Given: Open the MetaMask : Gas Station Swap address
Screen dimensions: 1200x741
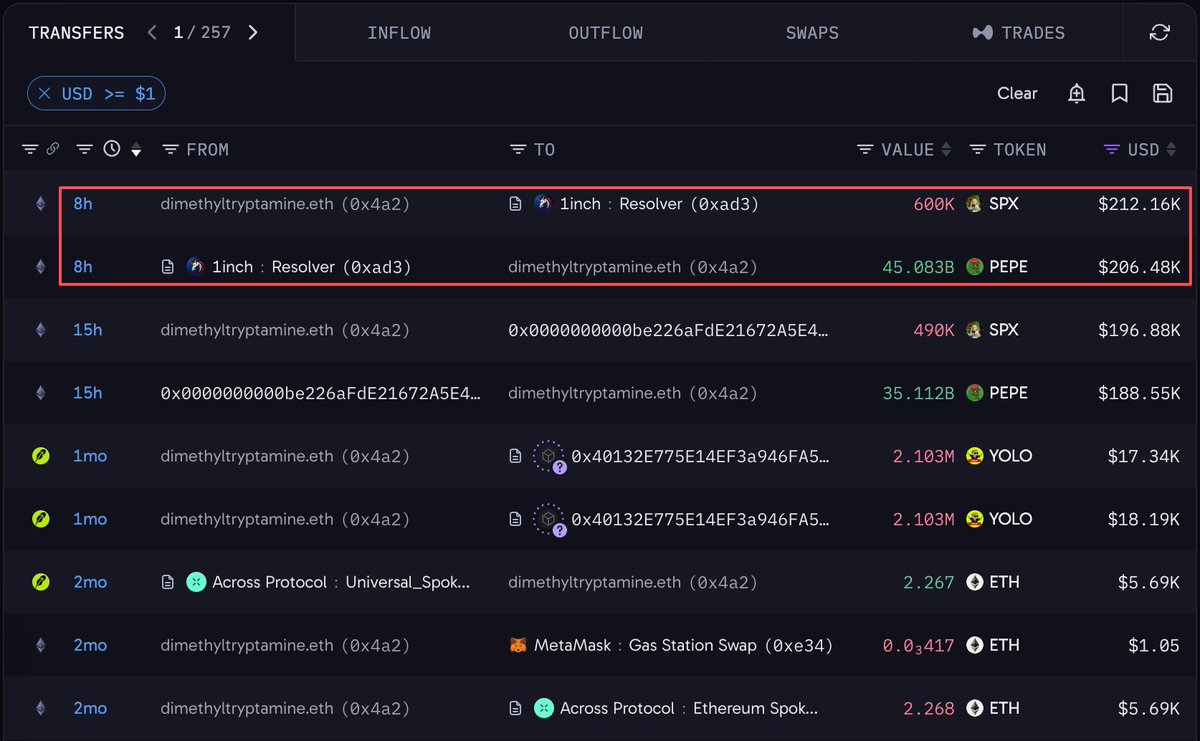Looking at the screenshot, I should click(x=683, y=645).
